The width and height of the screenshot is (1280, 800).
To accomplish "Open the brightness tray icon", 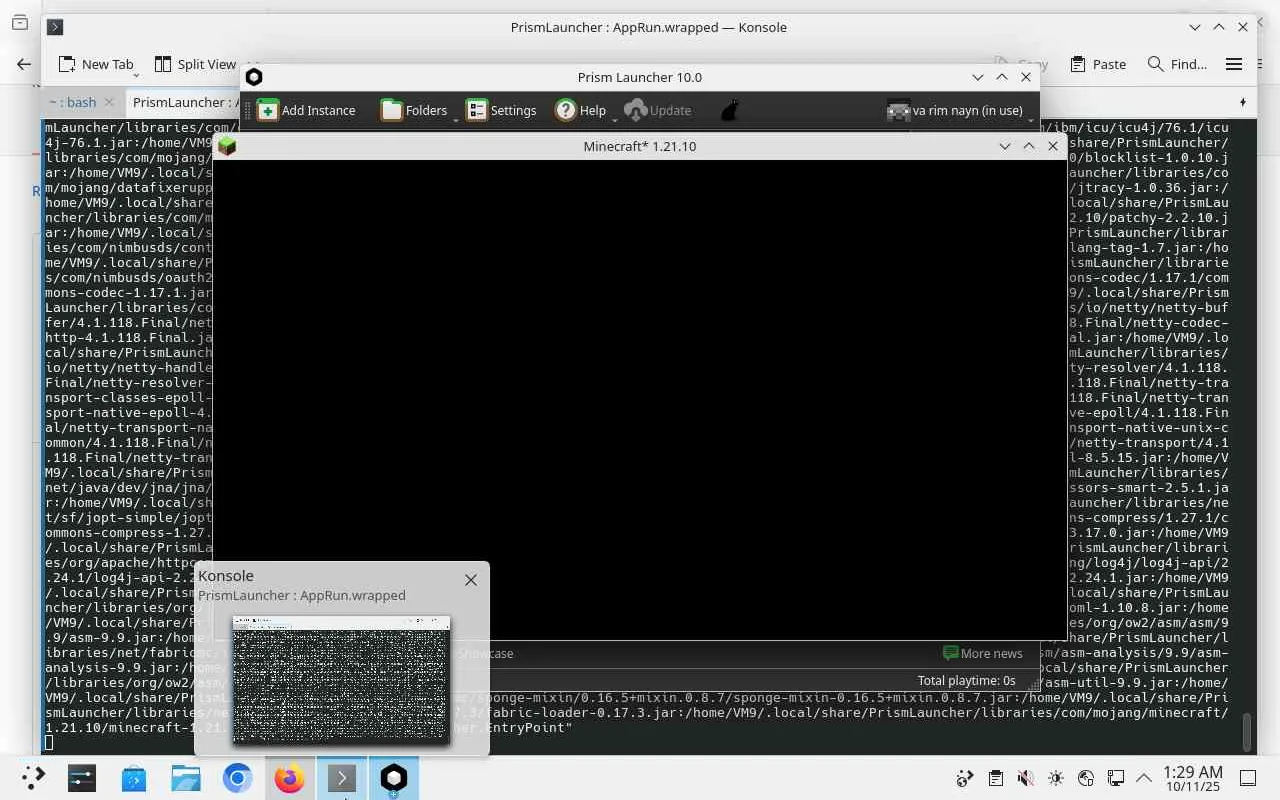I will coord(1056,778).
